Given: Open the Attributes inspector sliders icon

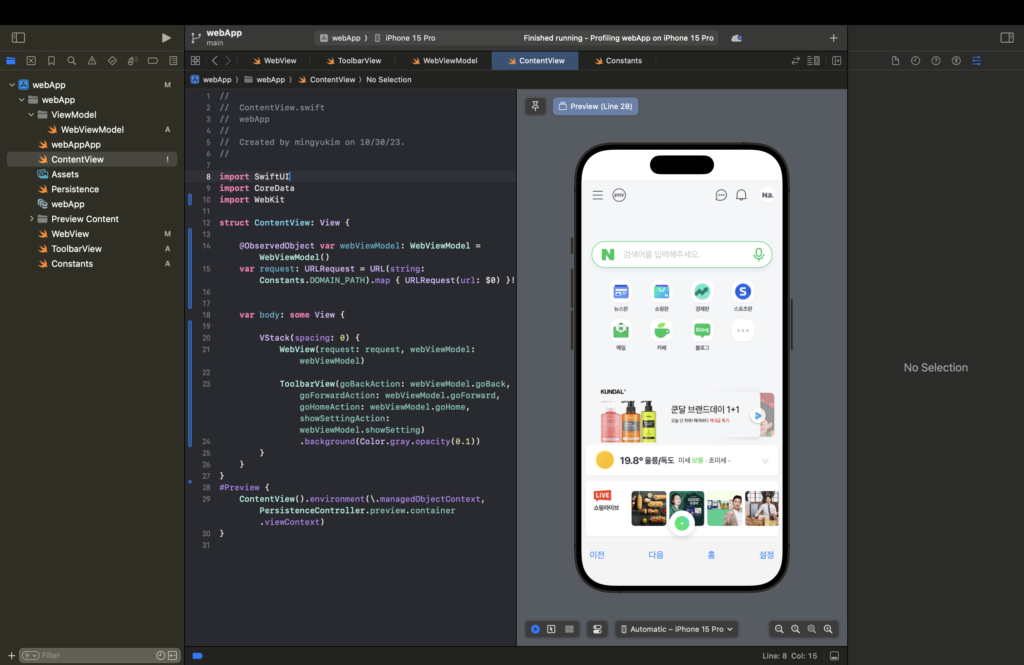Looking at the screenshot, I should point(976,61).
